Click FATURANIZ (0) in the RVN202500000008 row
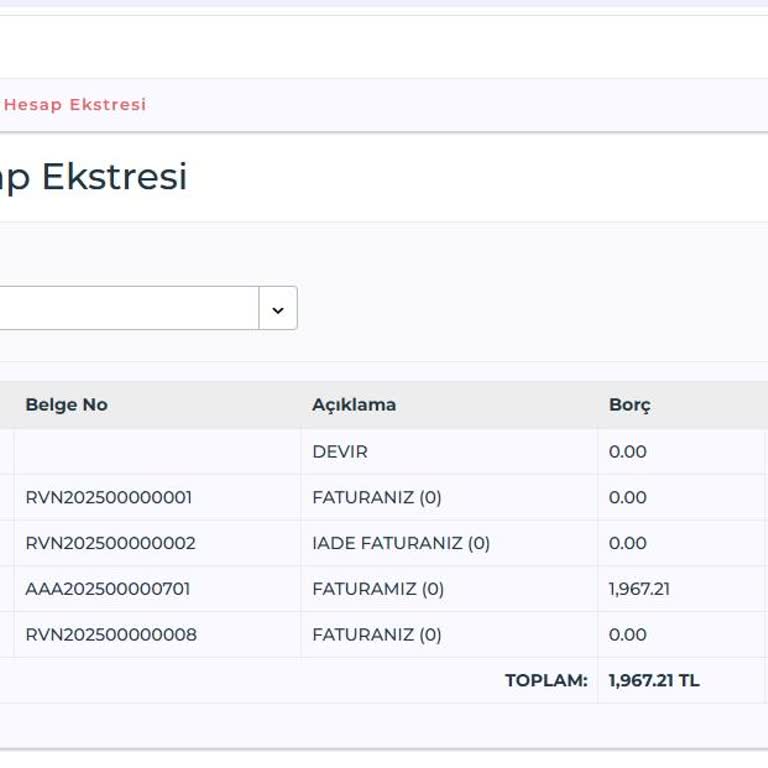Screen dimensions: 768x768 coord(377,635)
